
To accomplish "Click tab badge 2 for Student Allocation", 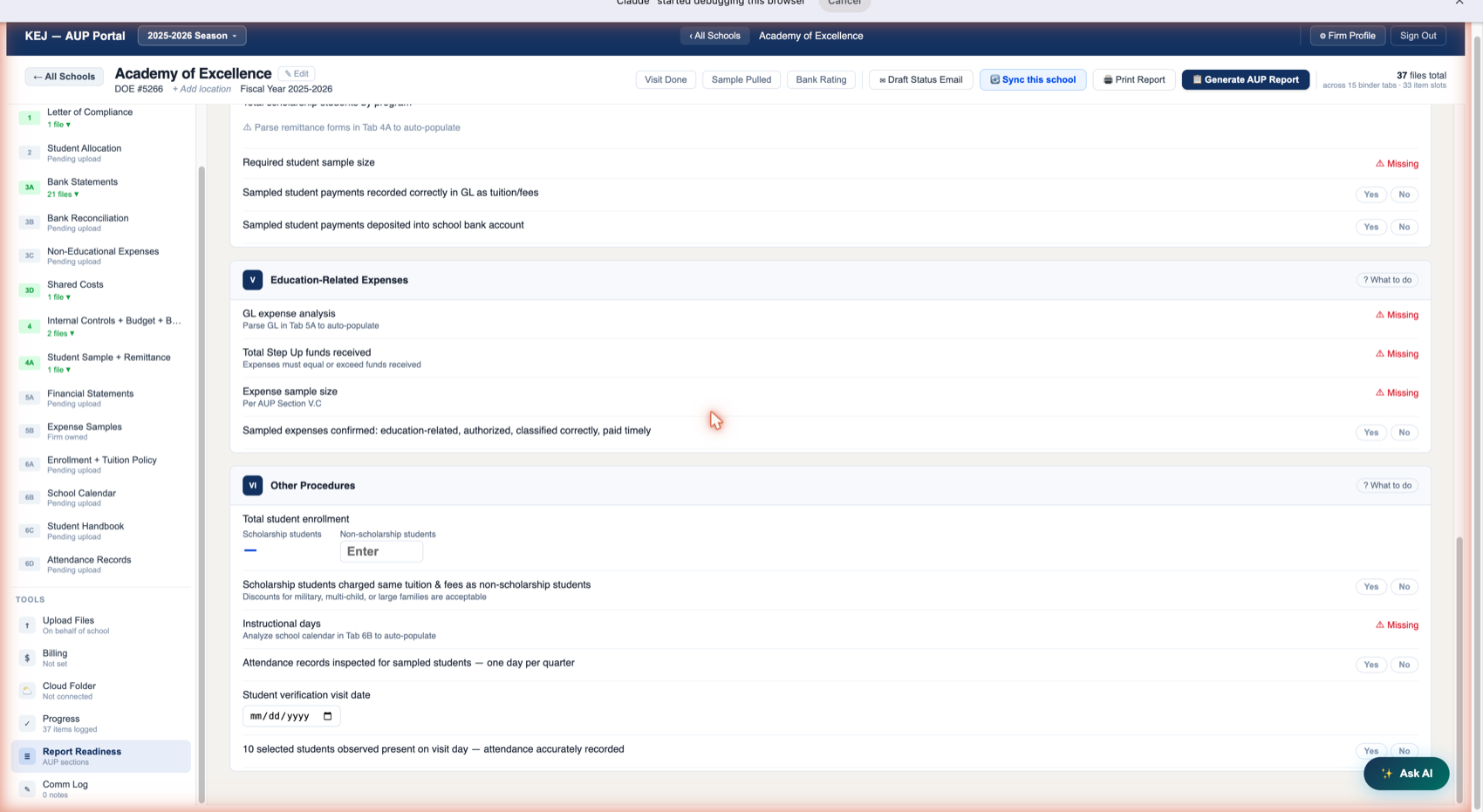I will pos(29,153).
